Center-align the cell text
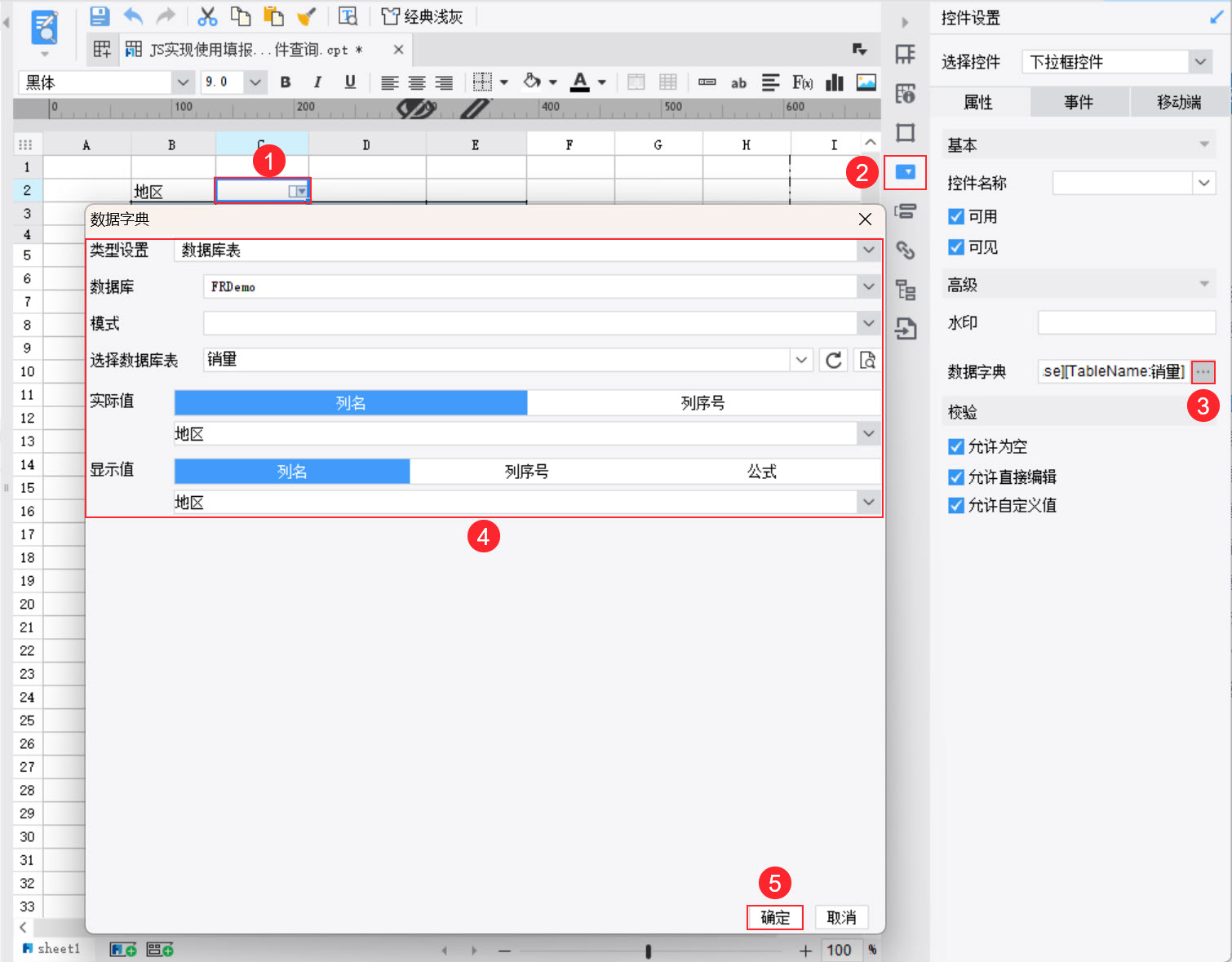Image resolution: width=1232 pixels, height=962 pixels. click(417, 82)
